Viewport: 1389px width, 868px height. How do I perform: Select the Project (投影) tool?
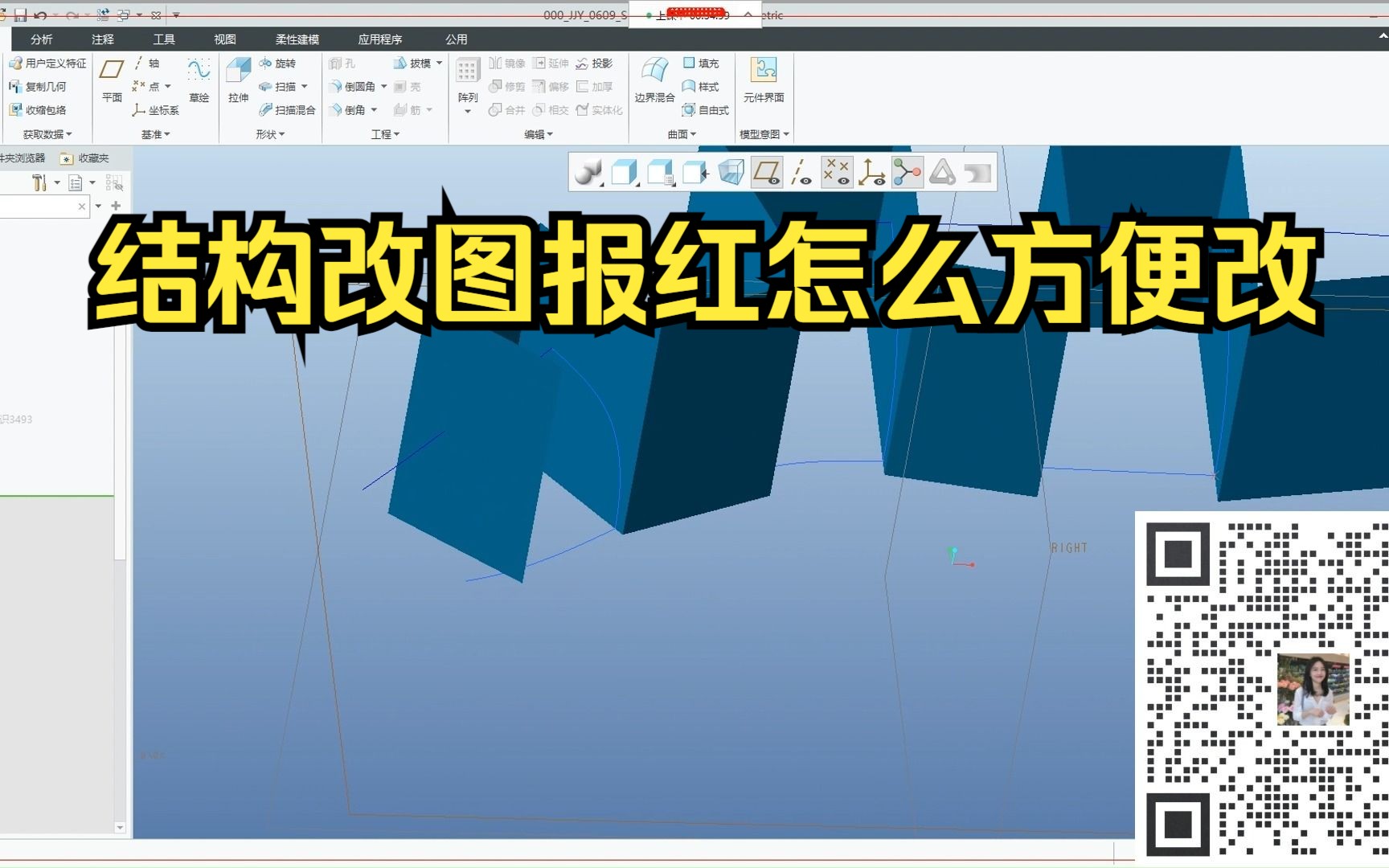click(594, 63)
